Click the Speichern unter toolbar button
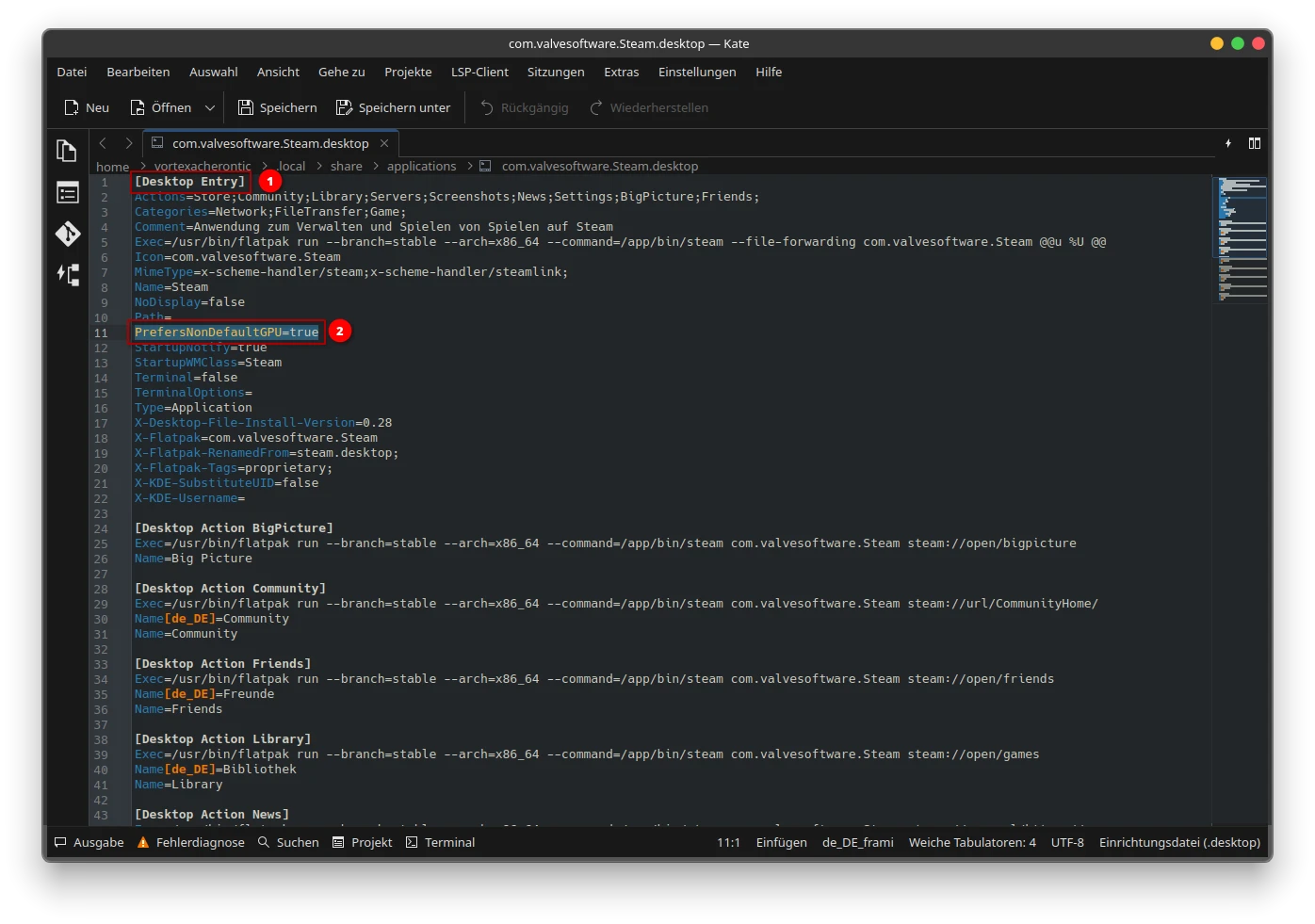Image resolution: width=1315 pixels, height=924 pixels. click(393, 107)
